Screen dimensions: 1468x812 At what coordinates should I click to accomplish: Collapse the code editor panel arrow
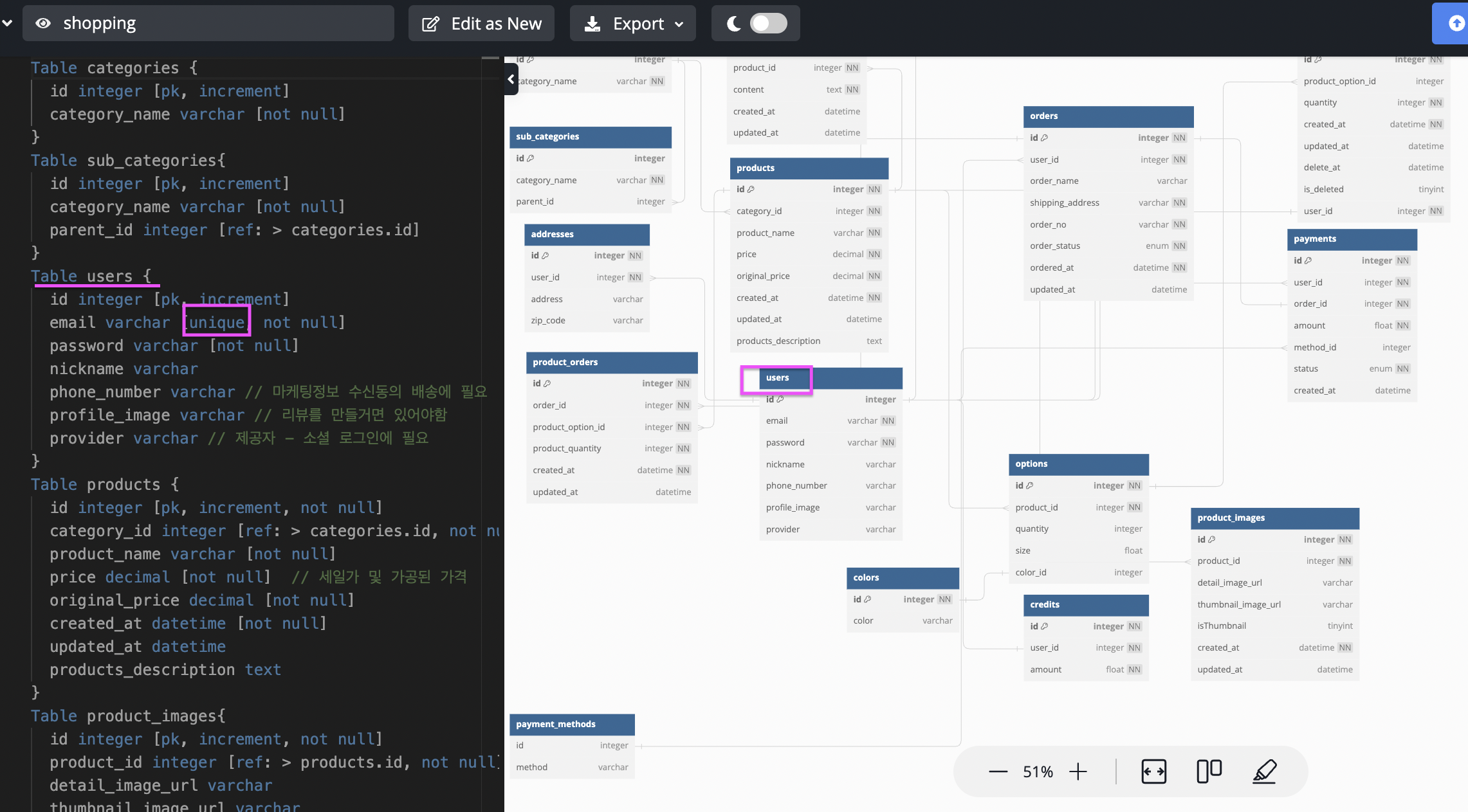pyautogui.click(x=511, y=79)
